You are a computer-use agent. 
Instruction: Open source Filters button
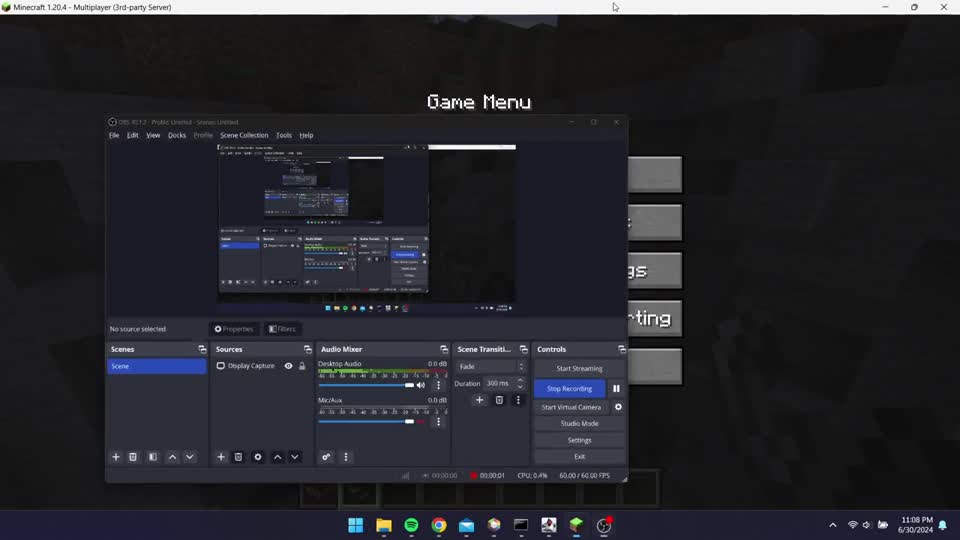click(x=282, y=329)
